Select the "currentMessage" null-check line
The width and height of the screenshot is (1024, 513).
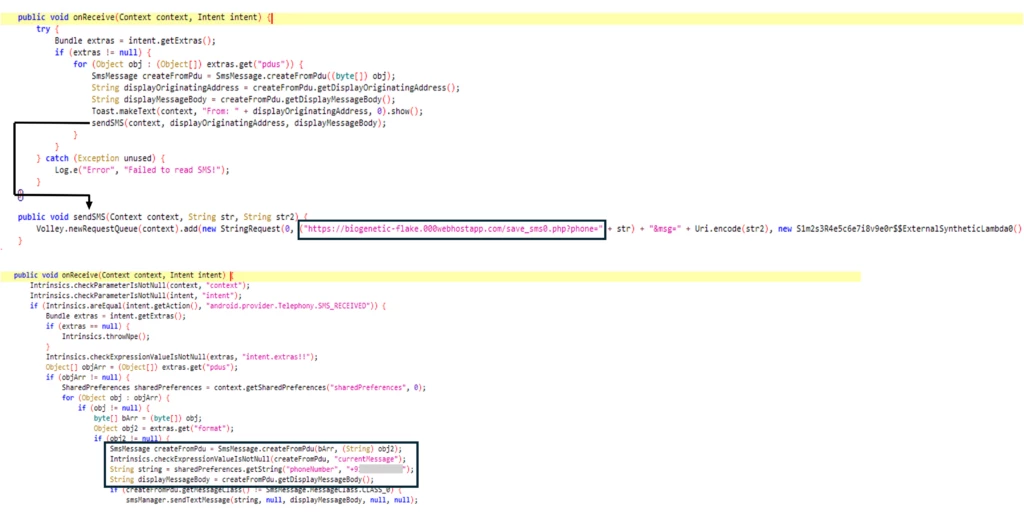pos(258,459)
